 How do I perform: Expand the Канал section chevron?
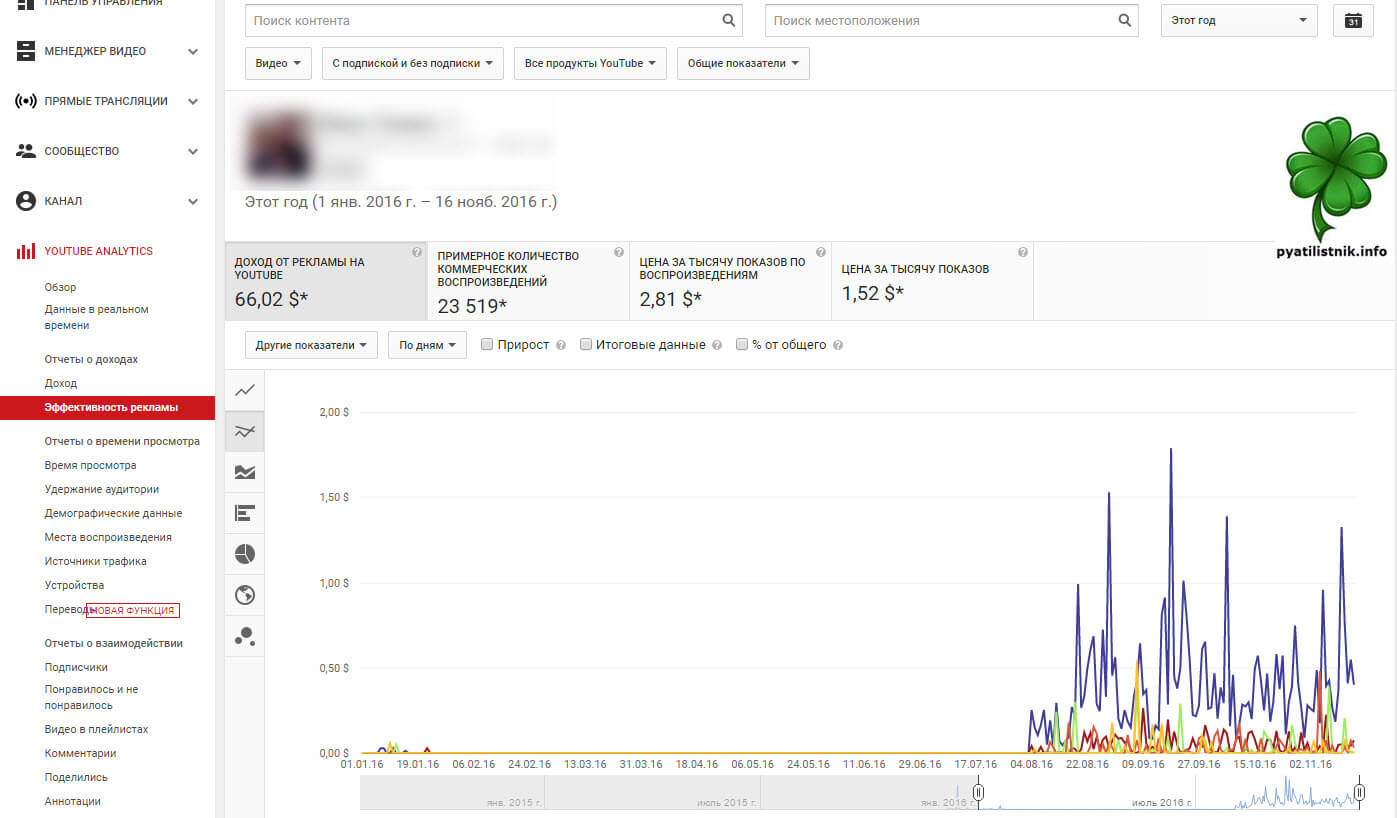pos(193,201)
